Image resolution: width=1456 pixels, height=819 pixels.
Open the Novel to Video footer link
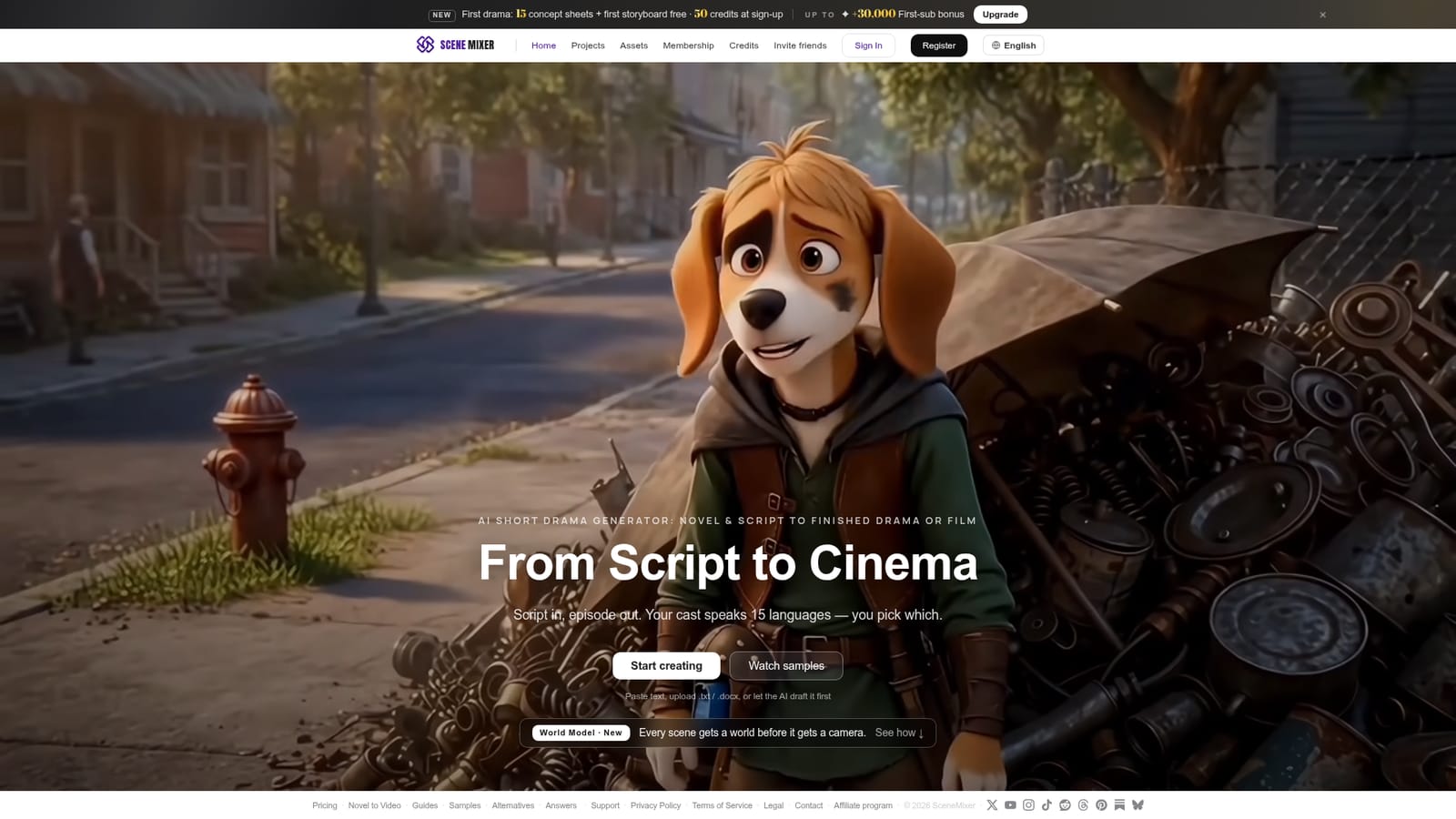pos(374,805)
